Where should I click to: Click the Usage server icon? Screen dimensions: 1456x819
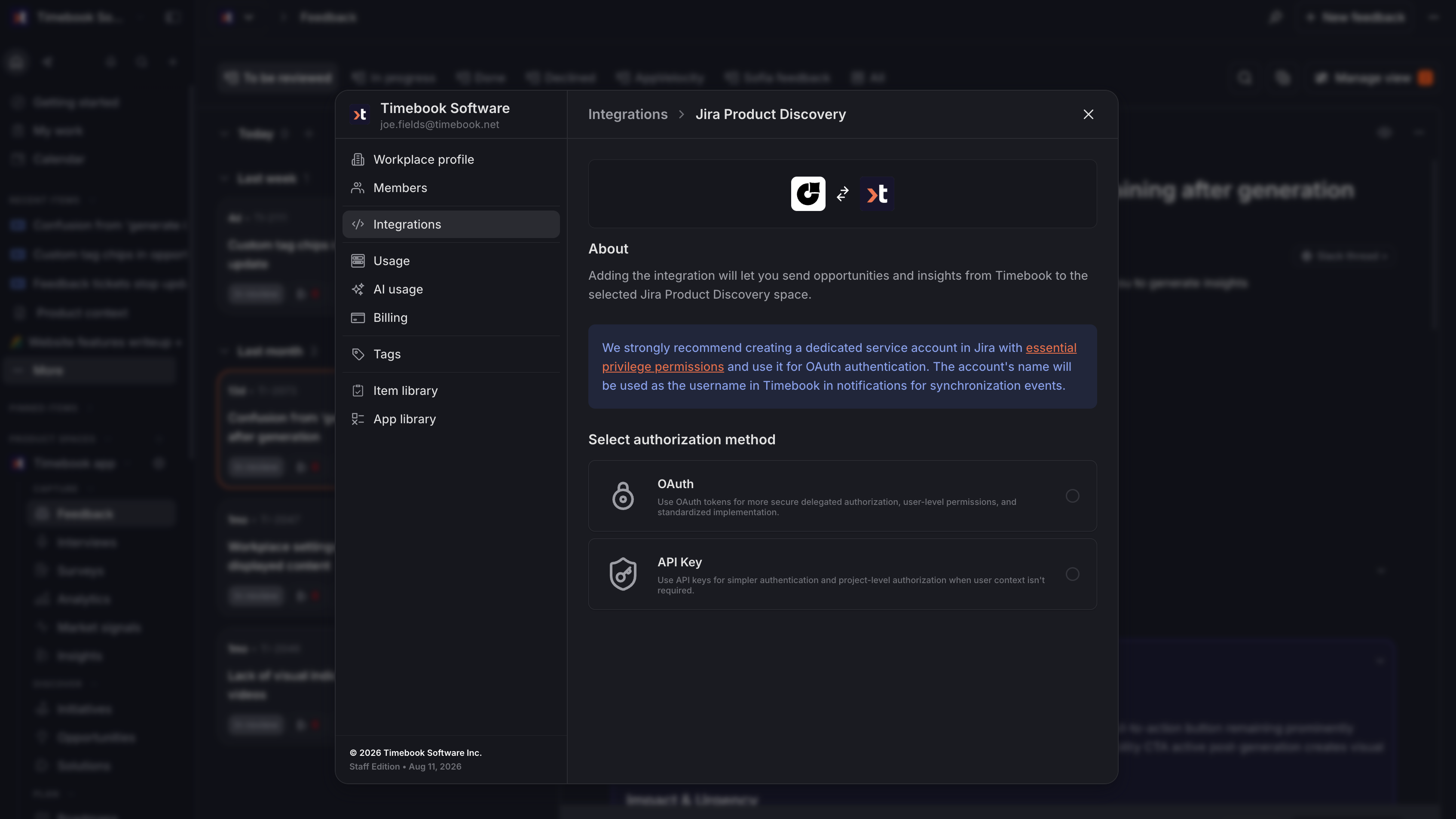(x=358, y=260)
